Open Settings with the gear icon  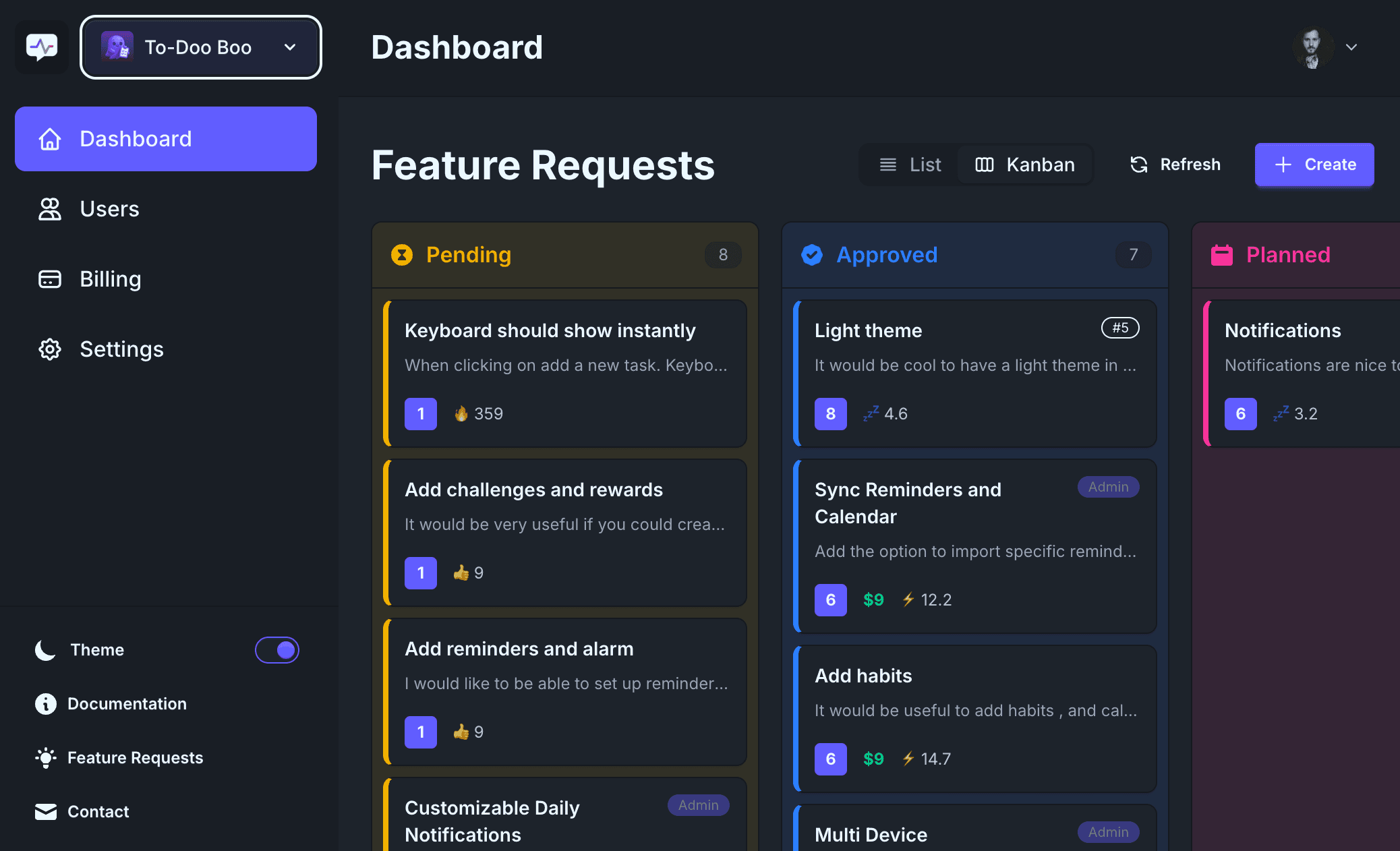(x=49, y=349)
